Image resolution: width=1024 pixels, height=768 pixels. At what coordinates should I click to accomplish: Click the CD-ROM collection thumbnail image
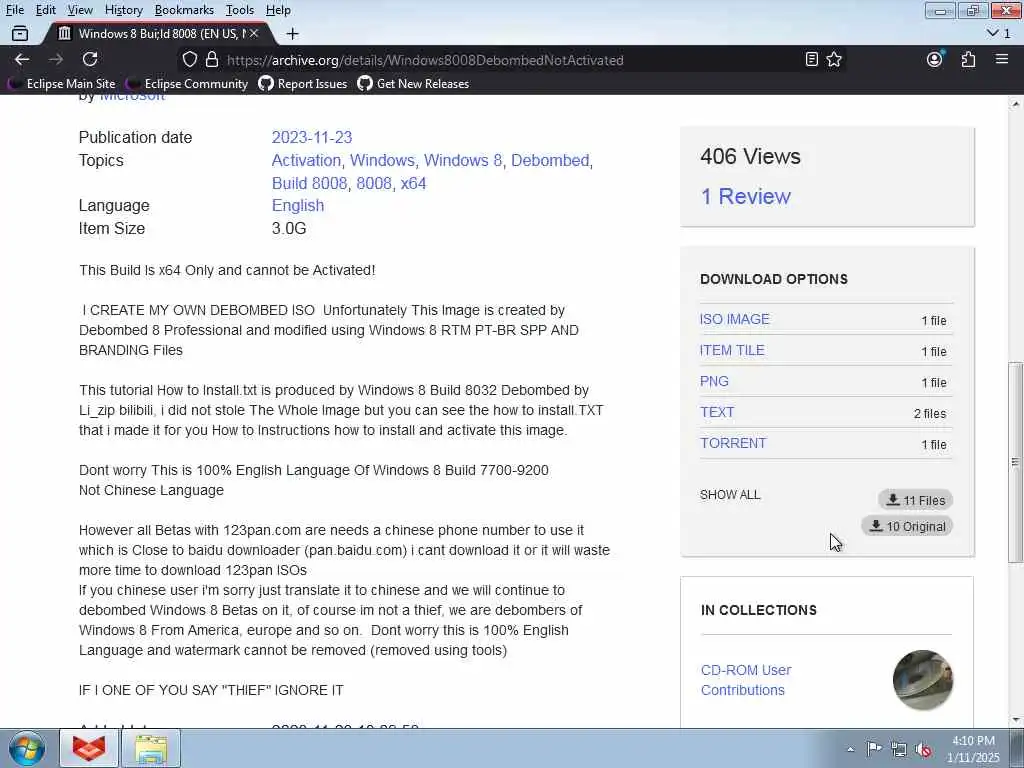923,680
